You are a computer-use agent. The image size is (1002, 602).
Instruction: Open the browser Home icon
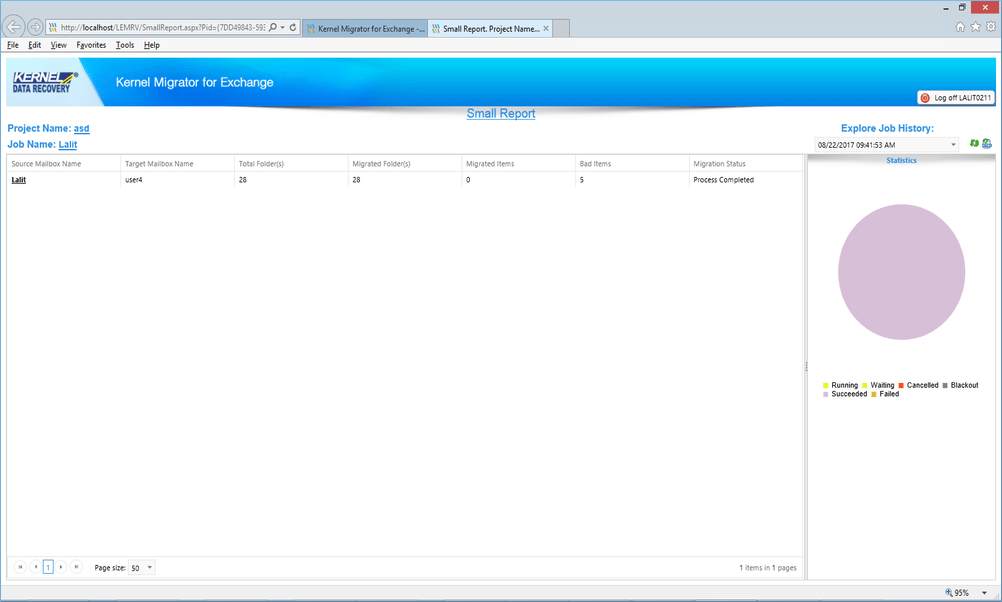tap(960, 27)
